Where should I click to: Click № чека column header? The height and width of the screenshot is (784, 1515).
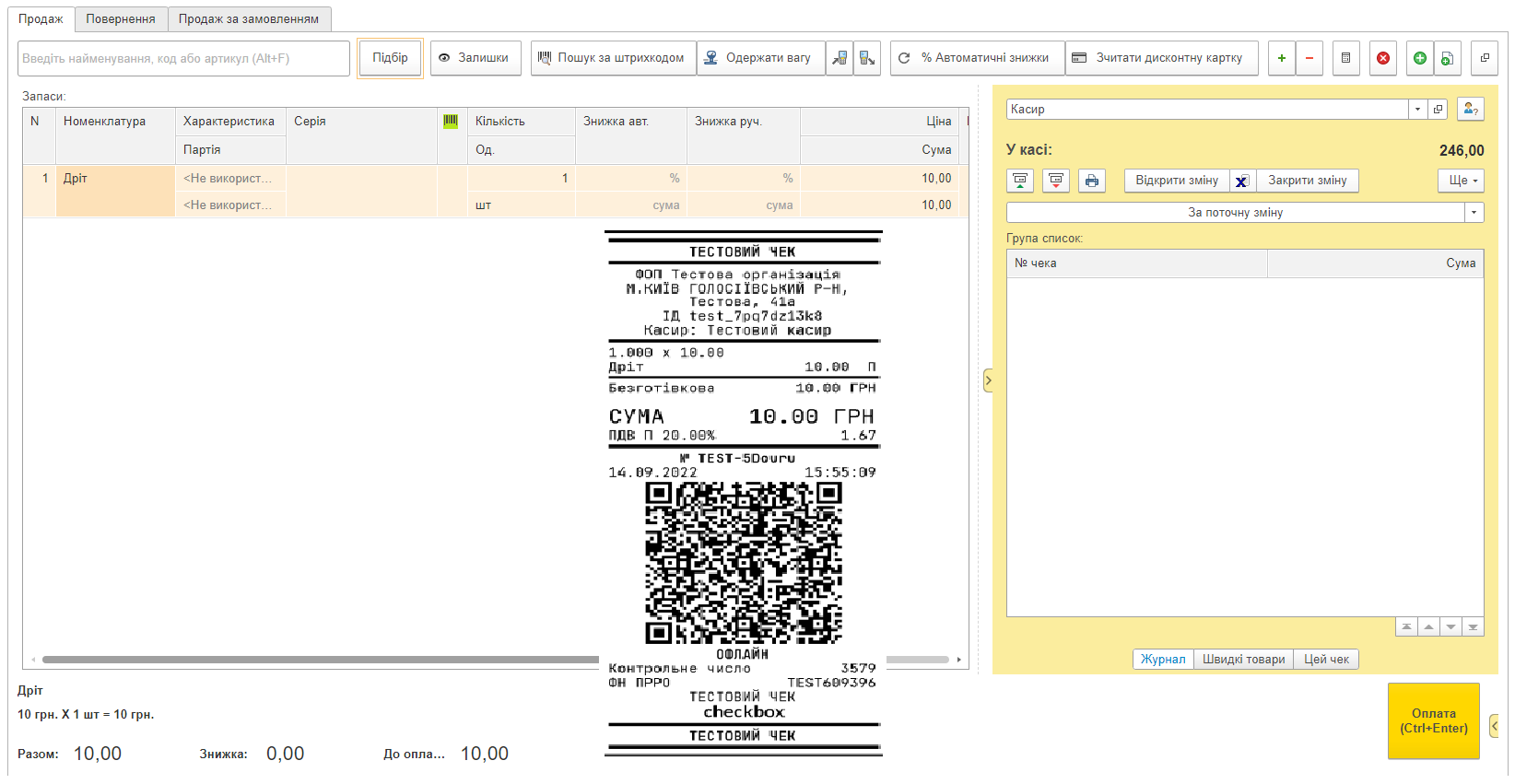(x=1137, y=263)
